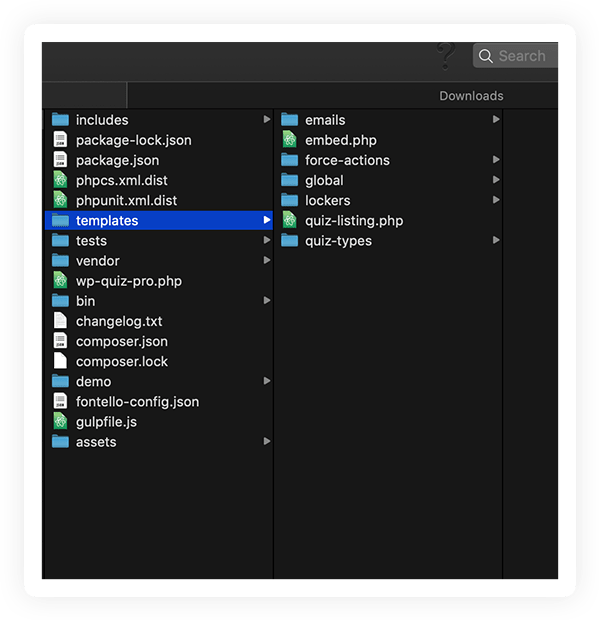
Task: Focus the Search input field
Action: [x=515, y=56]
